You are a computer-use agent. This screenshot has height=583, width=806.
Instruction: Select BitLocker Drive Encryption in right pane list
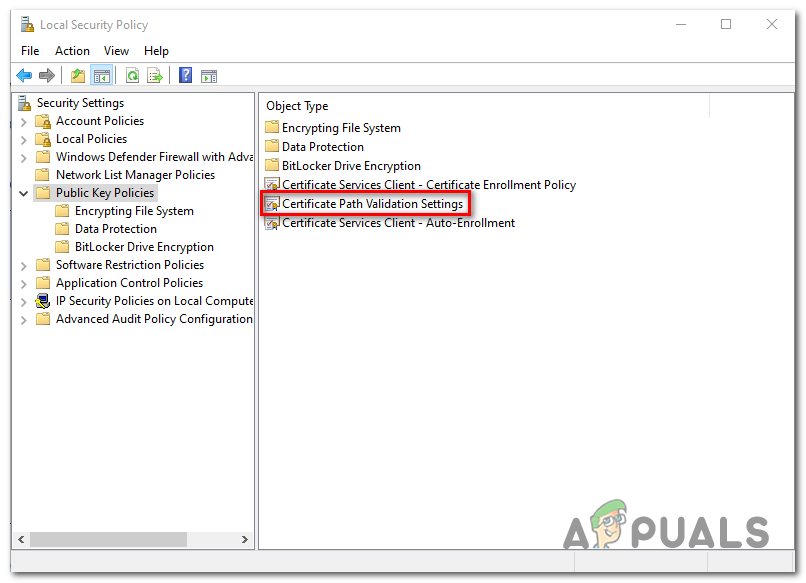coord(351,166)
